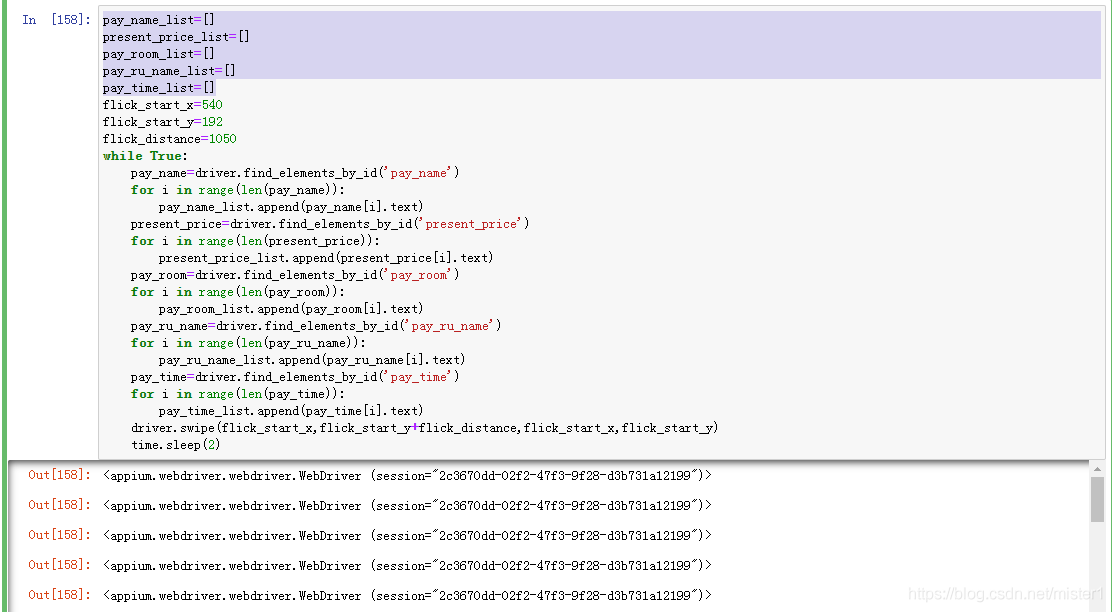Place cursor on the driver.swipe line
Image resolution: width=1112 pixels, height=612 pixels.
[424, 428]
